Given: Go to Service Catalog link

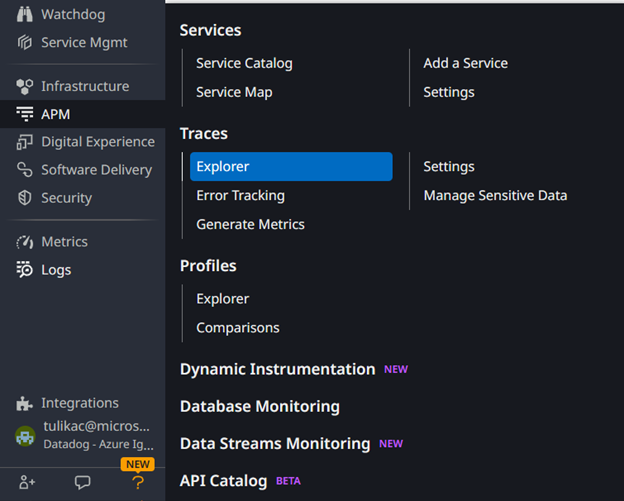Looking at the screenshot, I should [244, 63].
